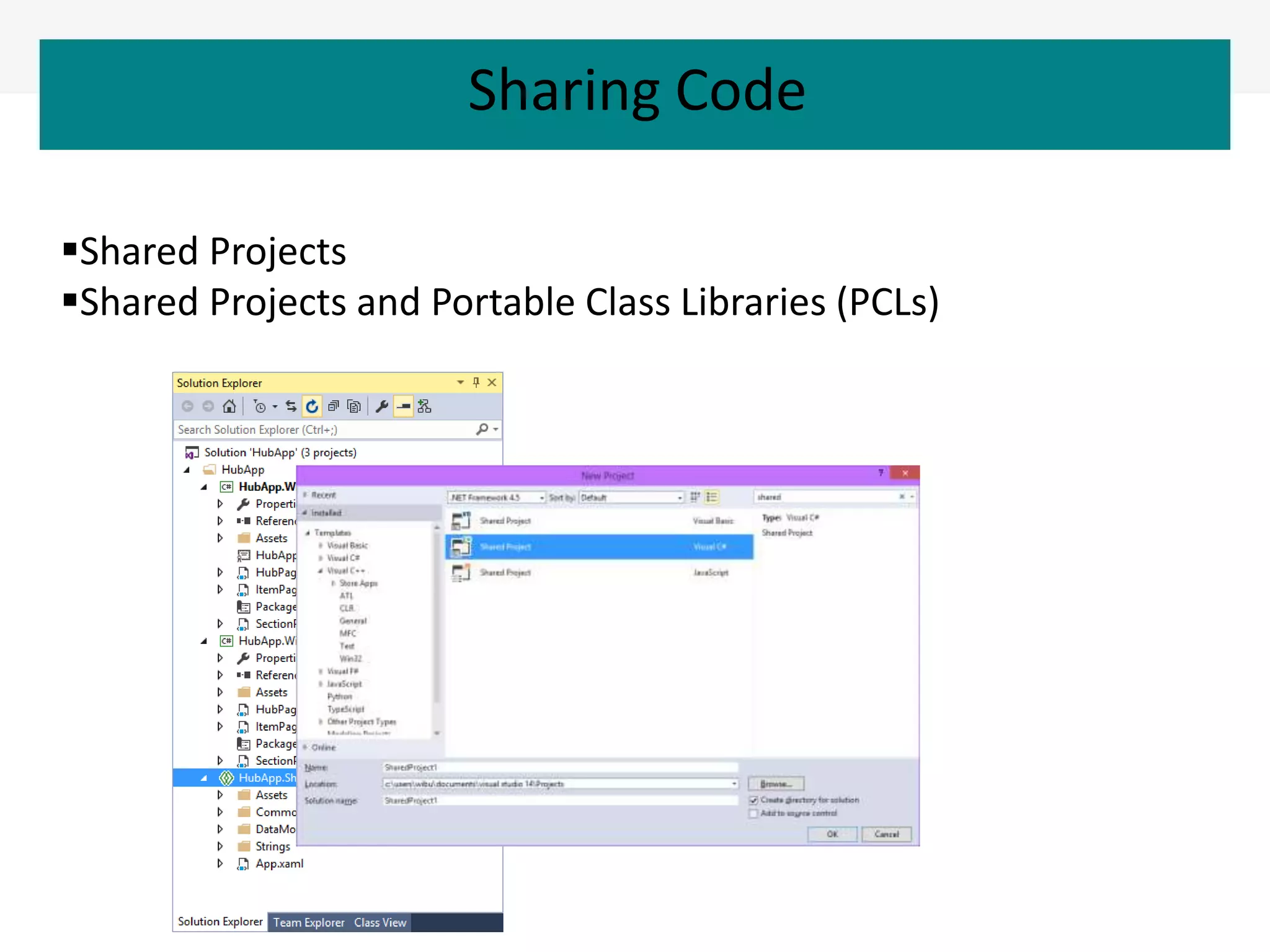Expand the Recent section in New Project
This screenshot has width=1270, height=952.
306,495
